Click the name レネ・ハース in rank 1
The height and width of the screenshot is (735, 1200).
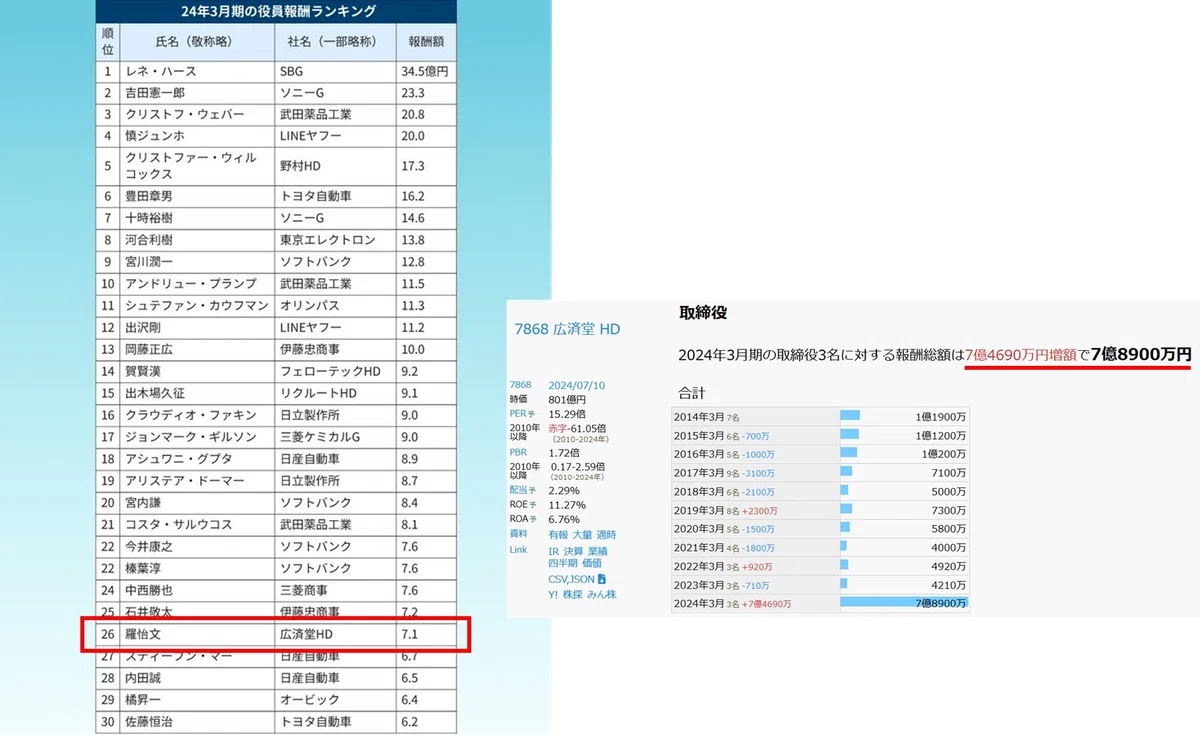(161, 72)
